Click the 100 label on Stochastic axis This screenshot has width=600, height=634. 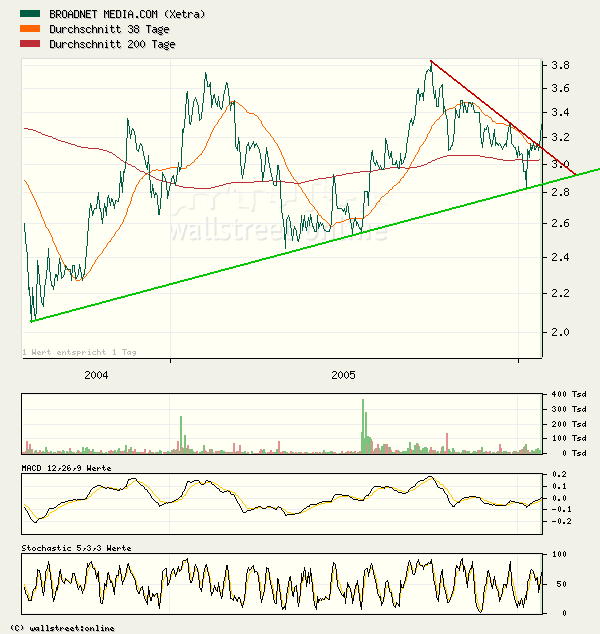[561, 554]
